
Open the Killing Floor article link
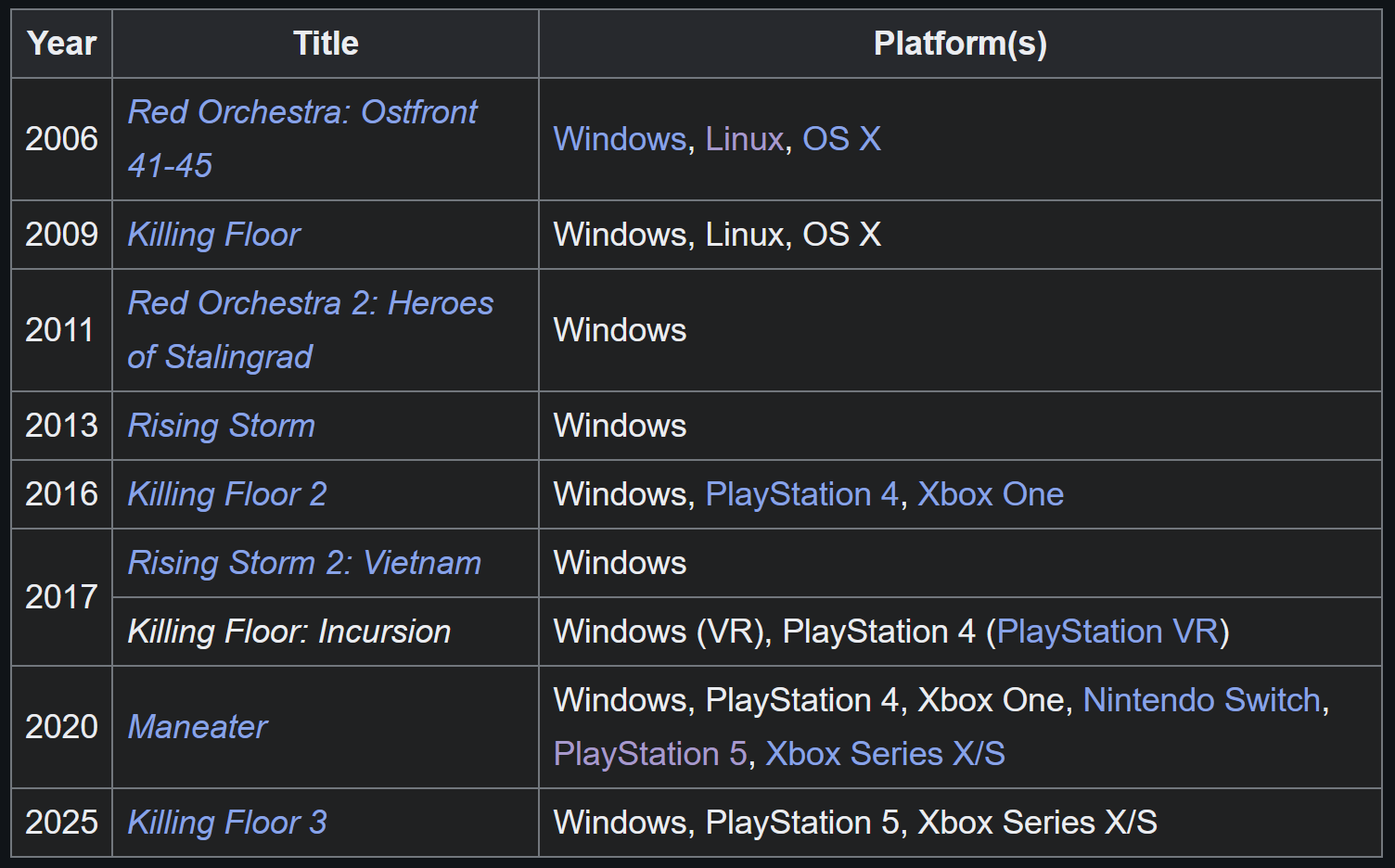[x=214, y=235]
